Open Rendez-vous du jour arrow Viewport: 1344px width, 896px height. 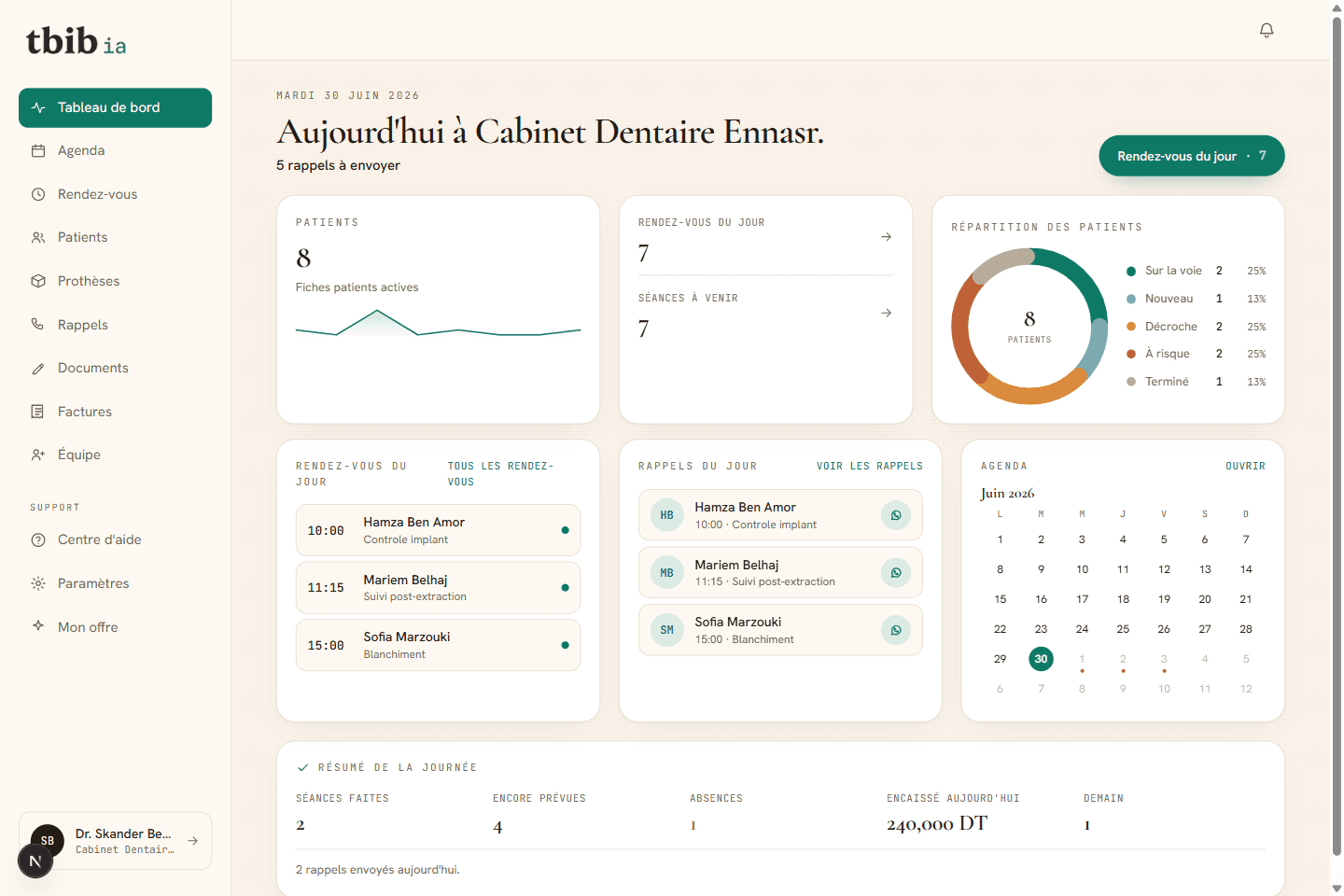(x=886, y=237)
